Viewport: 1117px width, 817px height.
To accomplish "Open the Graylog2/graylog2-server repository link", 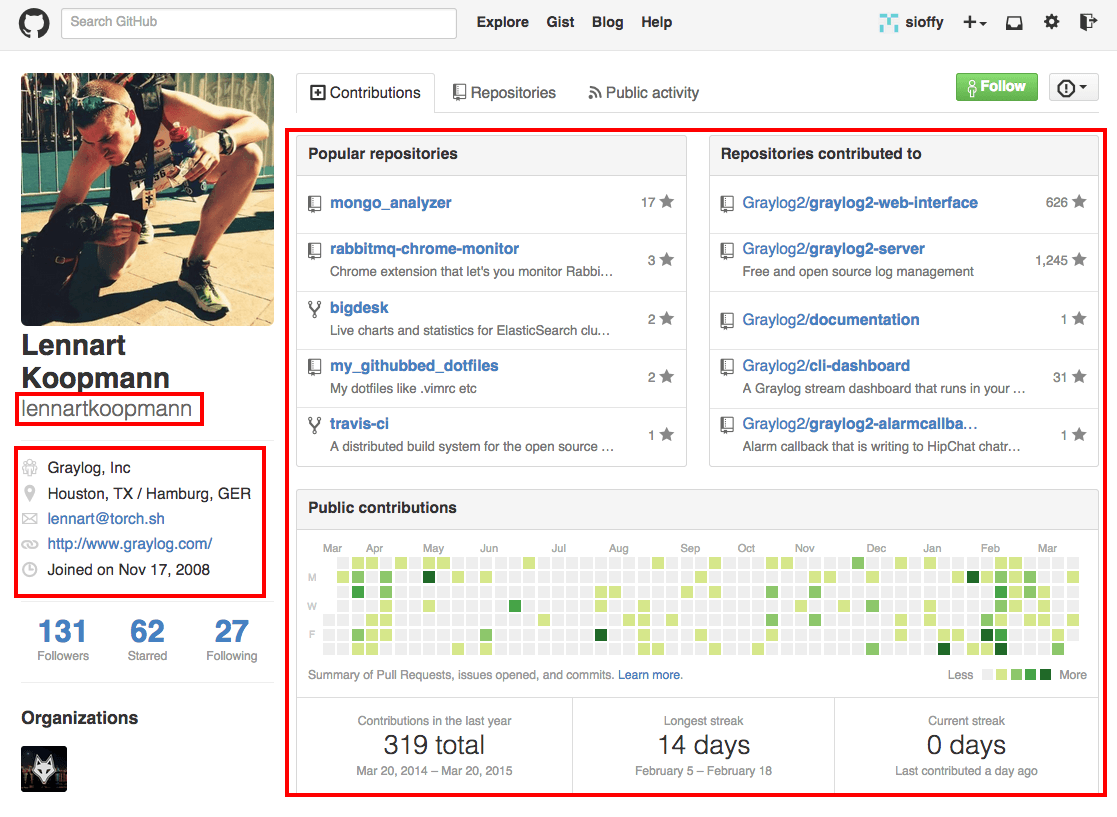I will [x=833, y=249].
